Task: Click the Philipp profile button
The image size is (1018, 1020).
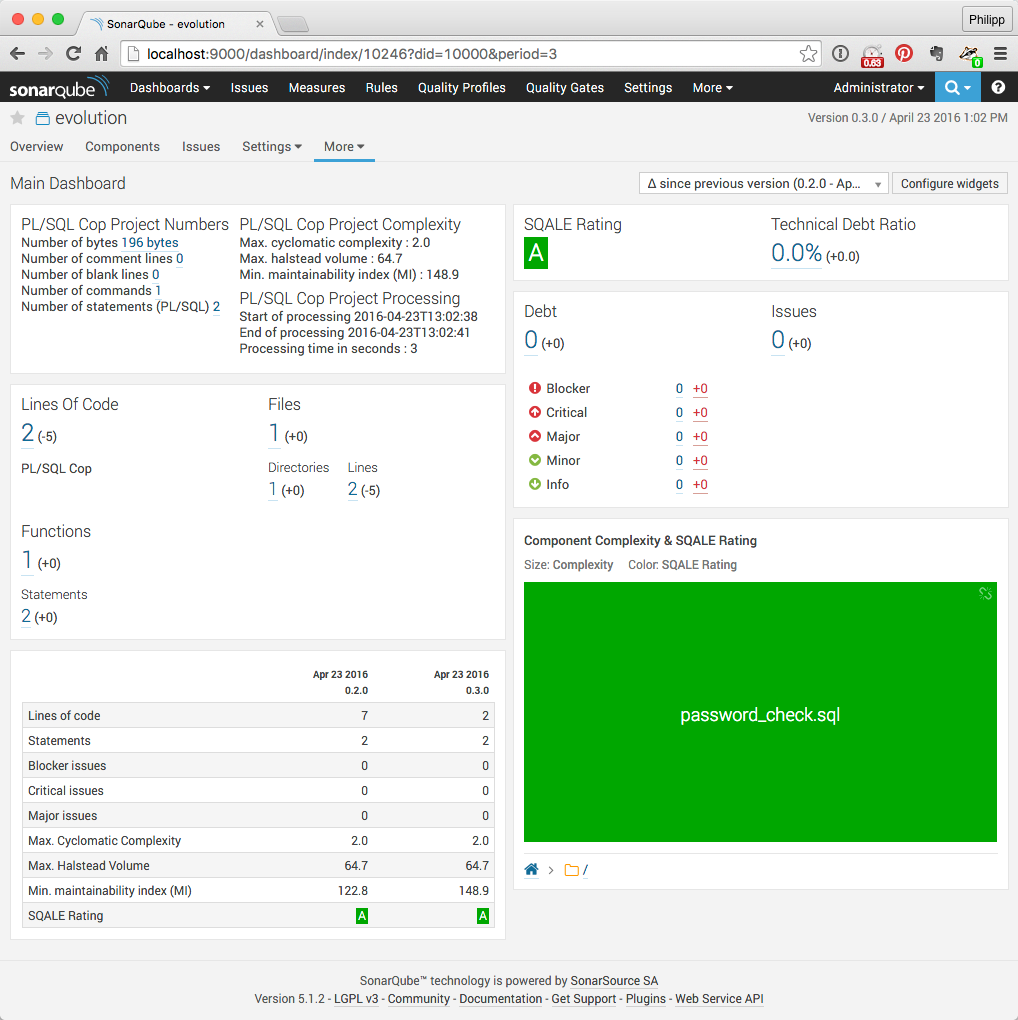Action: pyautogui.click(x=987, y=20)
